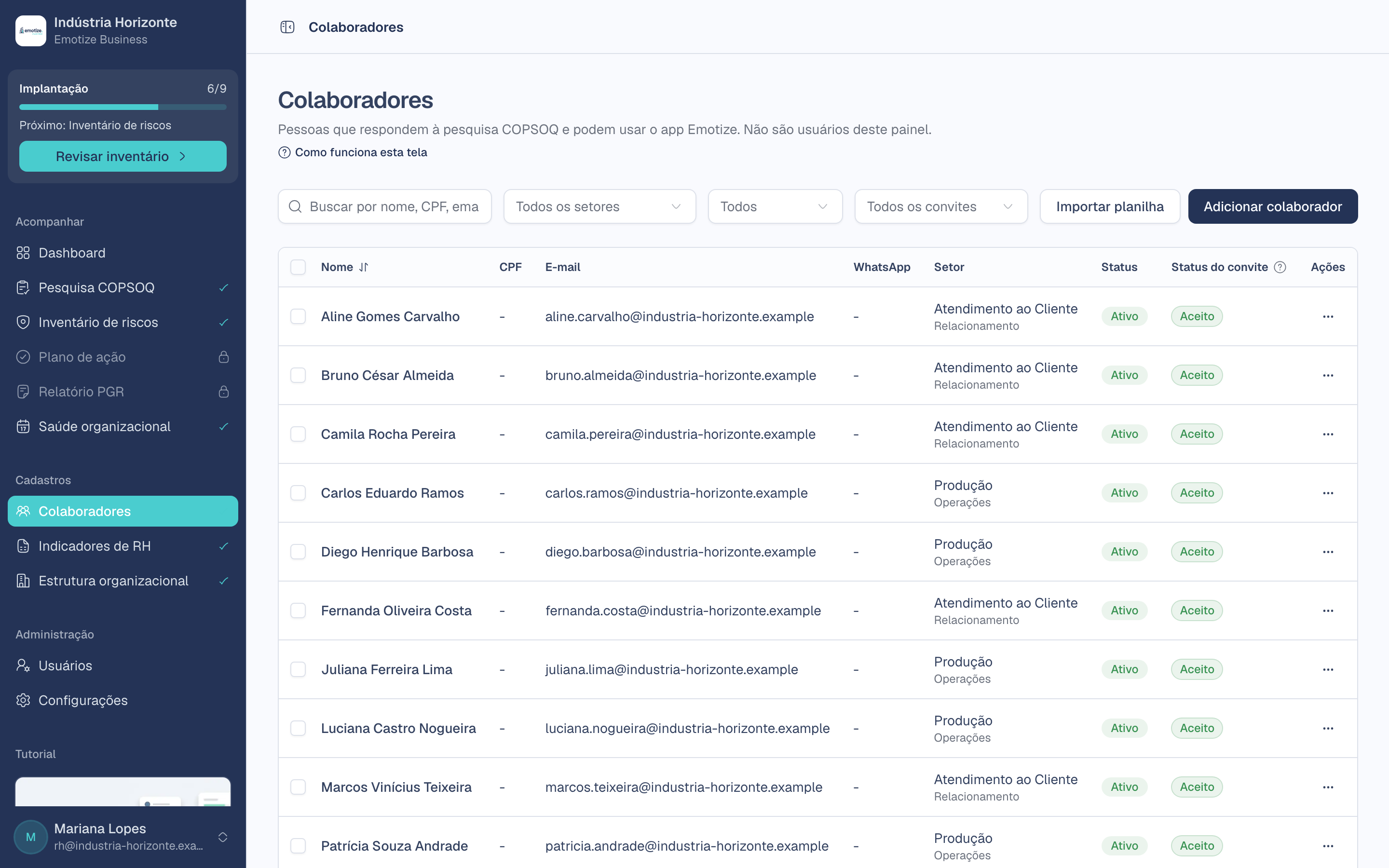
Task: Click Ativo badge for Carlos Eduardo Ramos
Action: [1124, 493]
